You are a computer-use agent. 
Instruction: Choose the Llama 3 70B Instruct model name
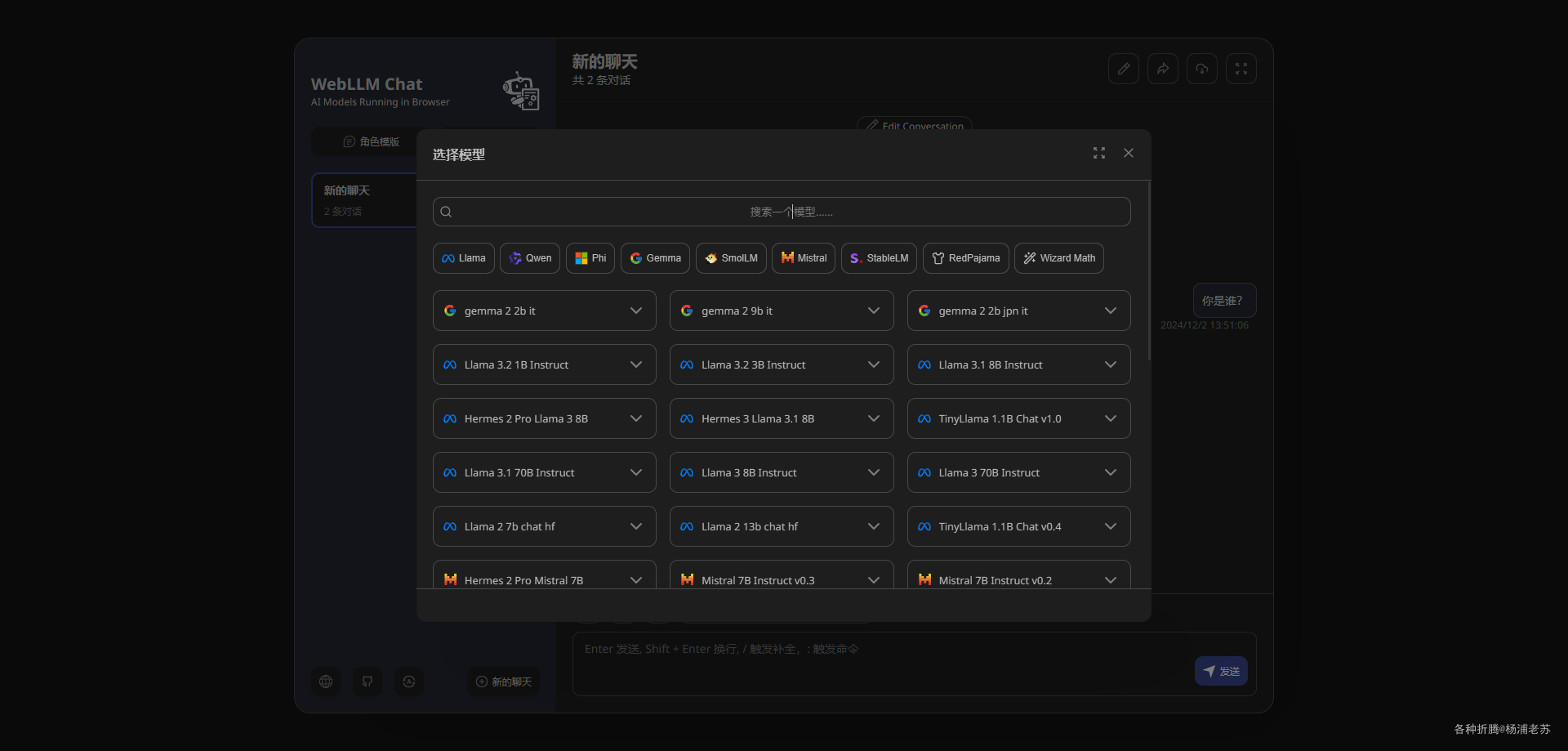(989, 472)
